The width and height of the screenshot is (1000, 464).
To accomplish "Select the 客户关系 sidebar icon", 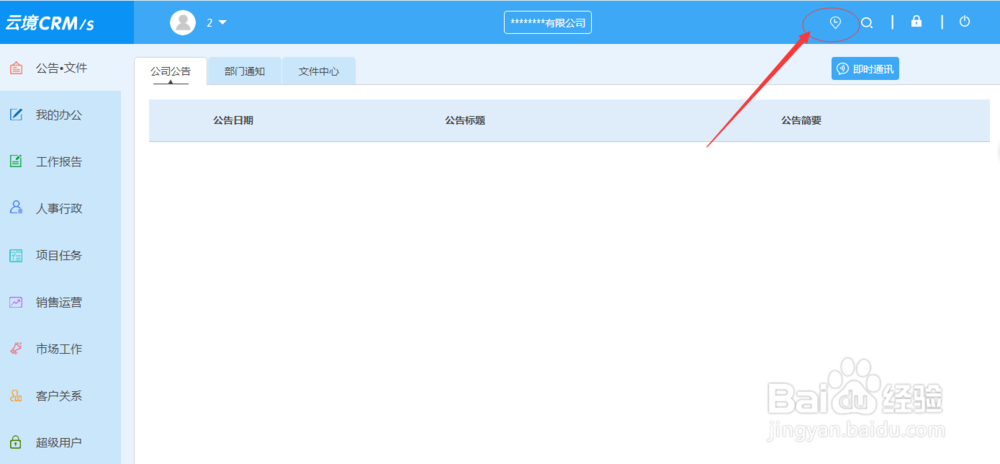I will [x=16, y=396].
